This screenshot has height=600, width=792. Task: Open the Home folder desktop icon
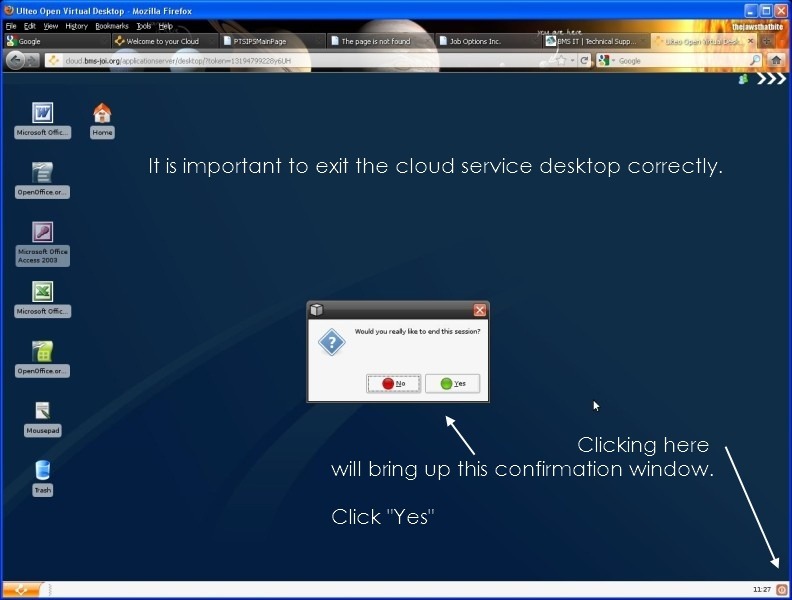[x=102, y=113]
